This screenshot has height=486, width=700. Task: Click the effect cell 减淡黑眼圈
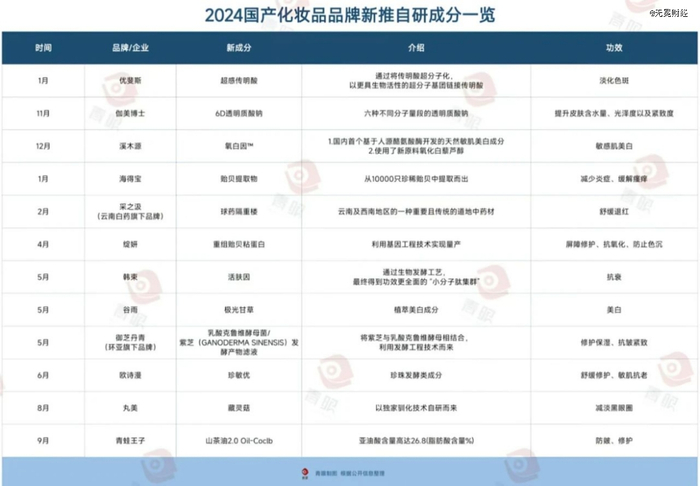[614, 408]
